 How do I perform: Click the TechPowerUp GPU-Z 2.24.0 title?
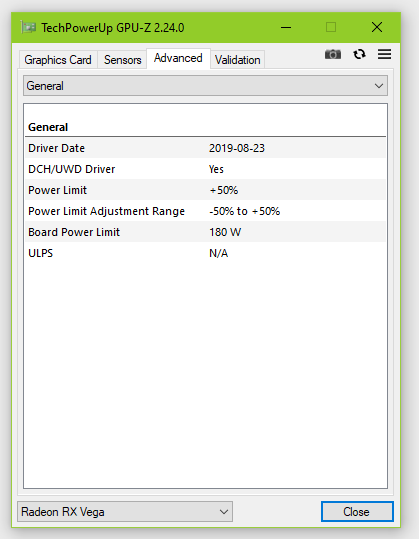pyautogui.click(x=113, y=28)
